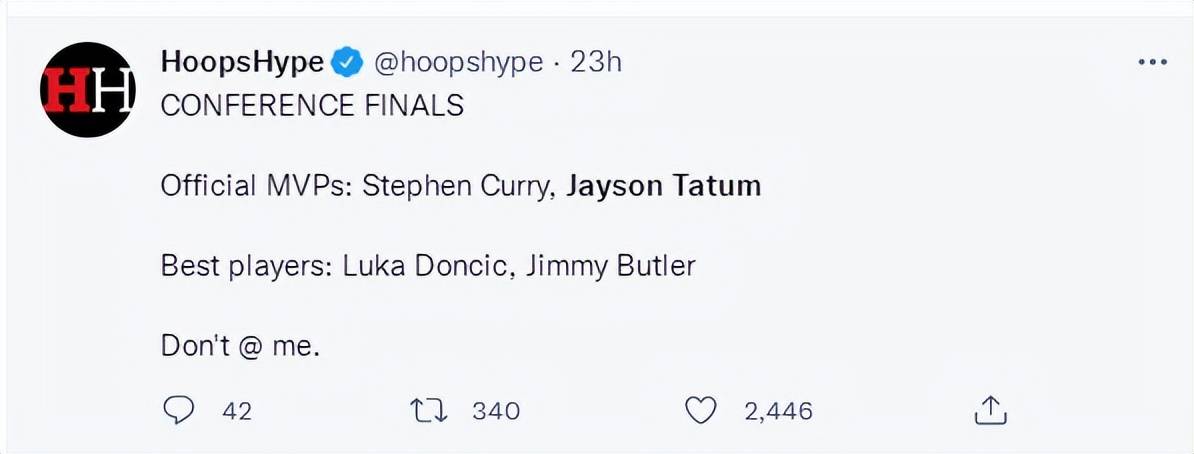
Task: Click the retweet count 340
Action: [x=496, y=412]
